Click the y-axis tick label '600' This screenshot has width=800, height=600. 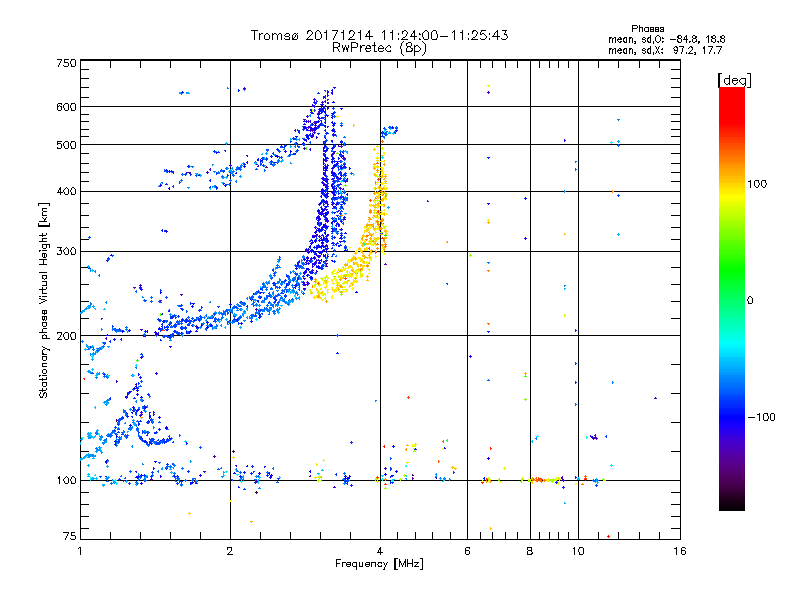66,107
